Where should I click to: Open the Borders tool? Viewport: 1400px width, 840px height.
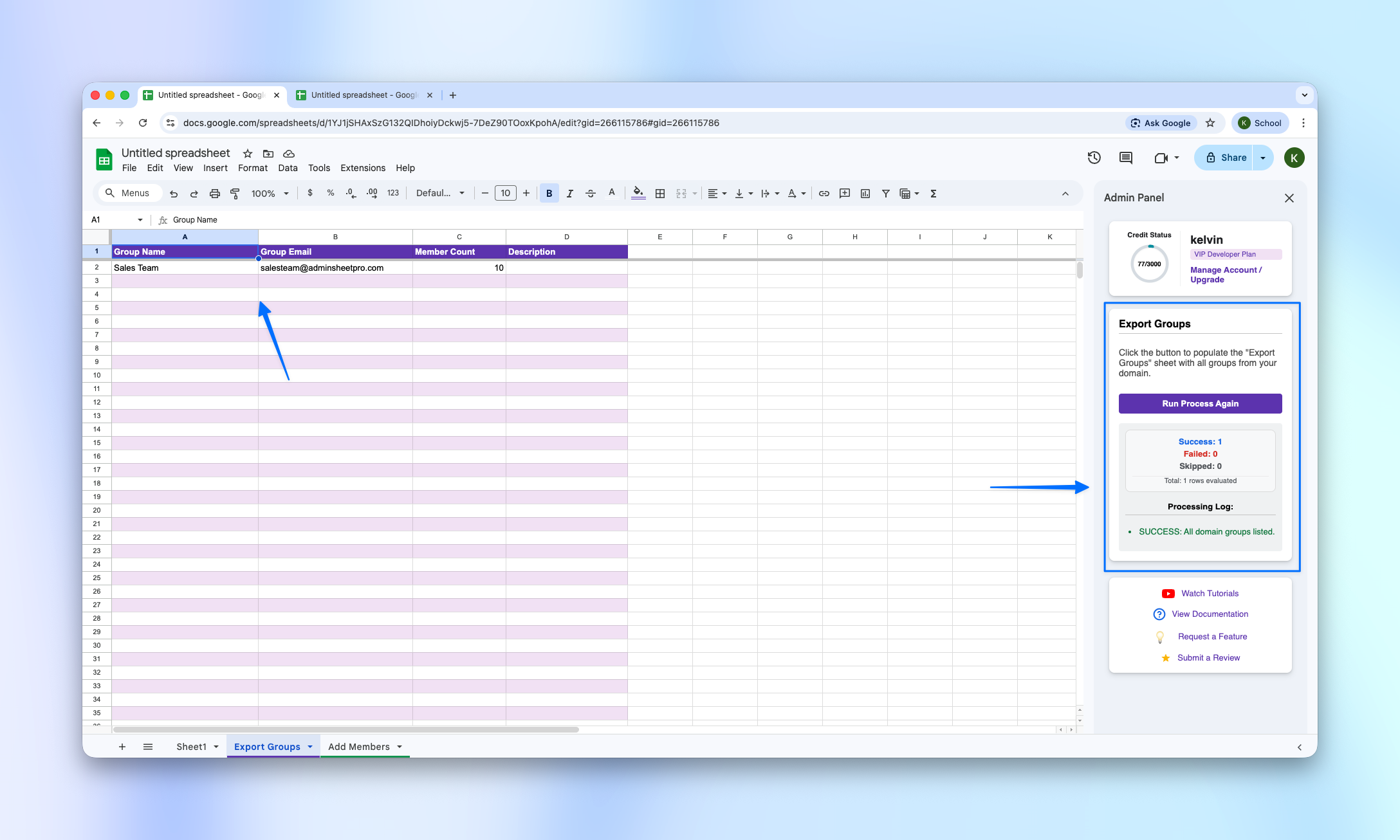tap(660, 194)
